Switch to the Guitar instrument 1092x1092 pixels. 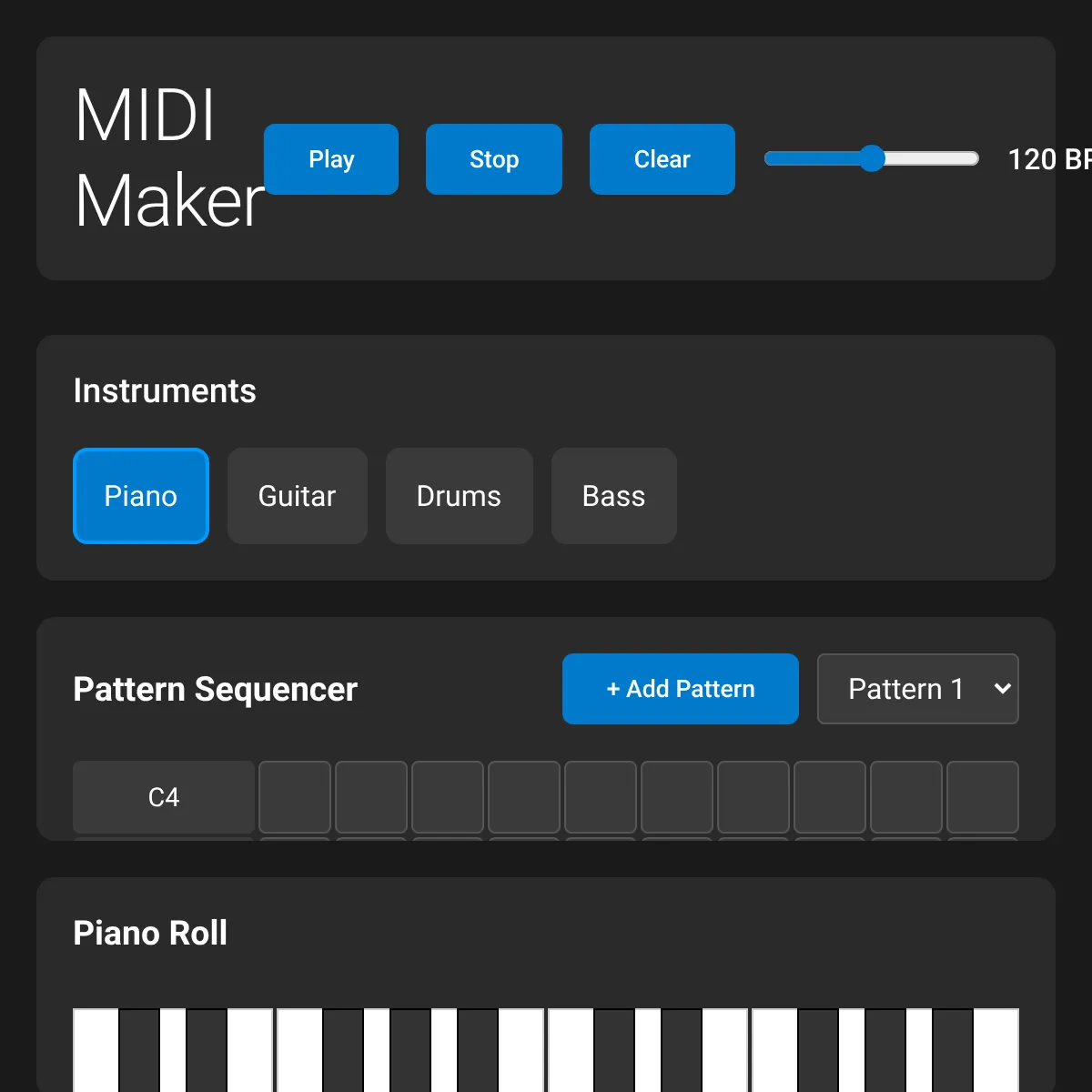[x=297, y=496]
